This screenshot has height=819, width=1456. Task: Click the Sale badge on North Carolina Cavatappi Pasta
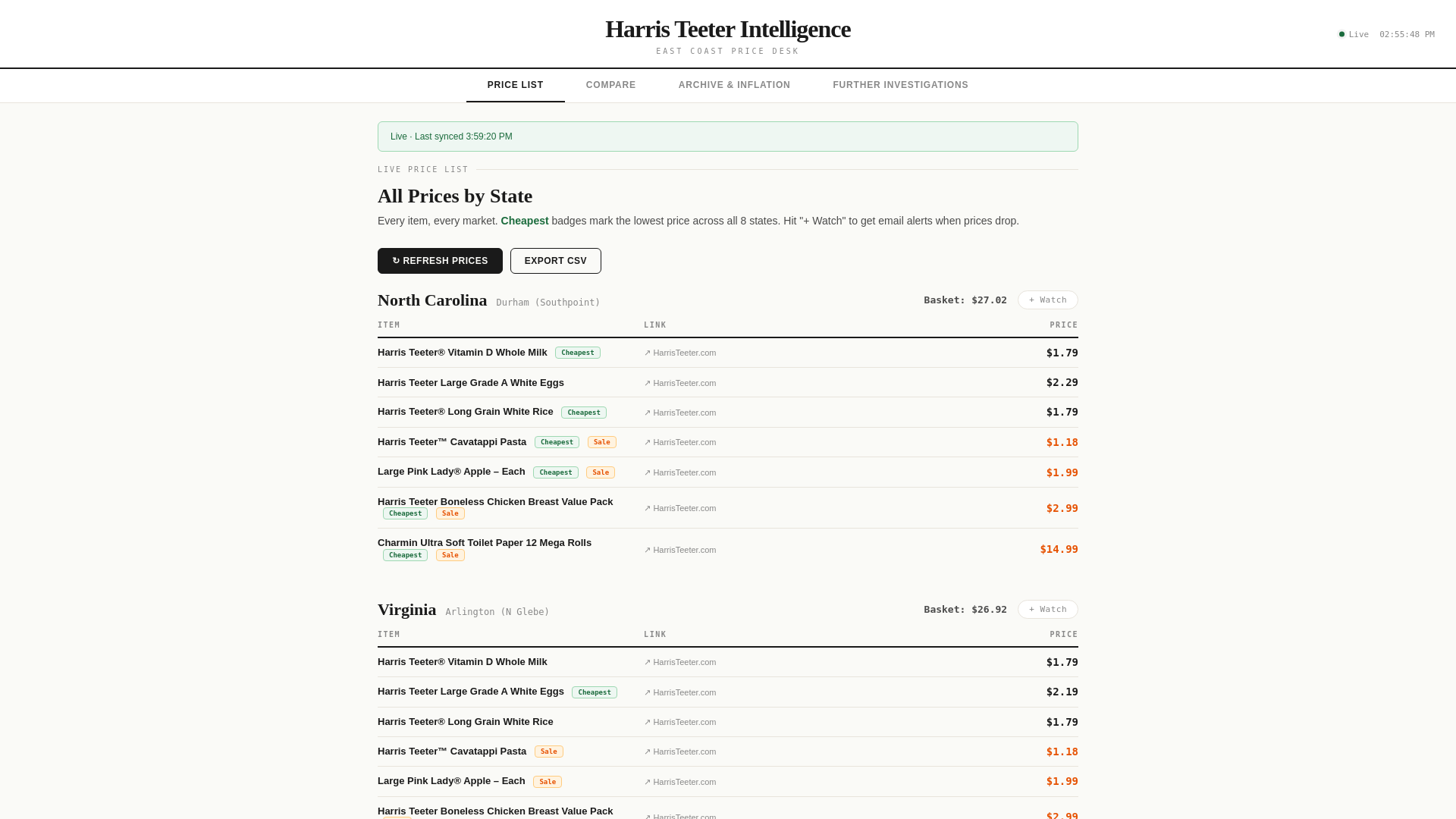click(602, 442)
